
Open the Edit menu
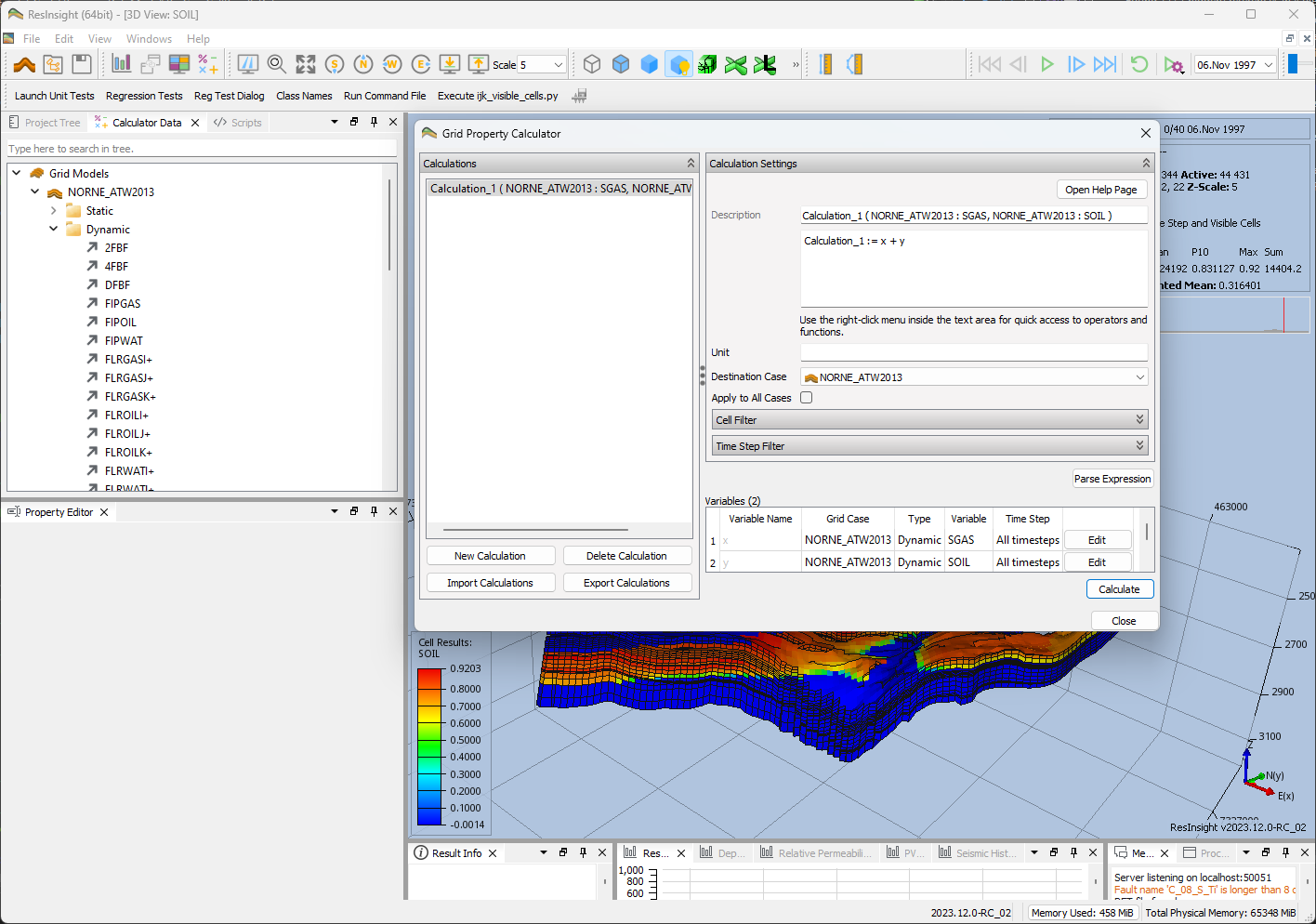point(64,39)
